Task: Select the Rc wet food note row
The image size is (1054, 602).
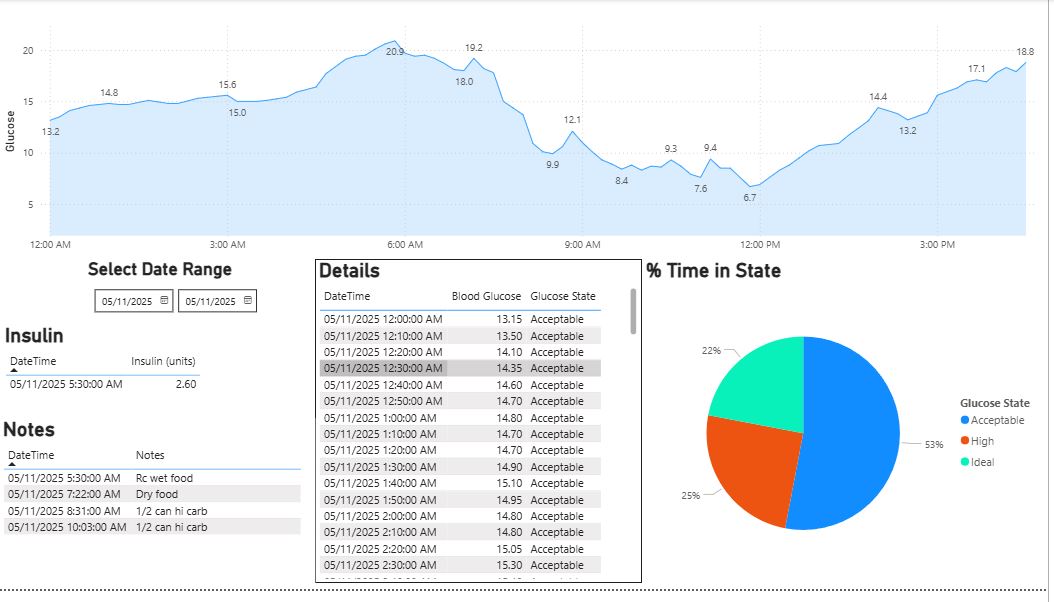Action: pyautogui.click(x=152, y=478)
